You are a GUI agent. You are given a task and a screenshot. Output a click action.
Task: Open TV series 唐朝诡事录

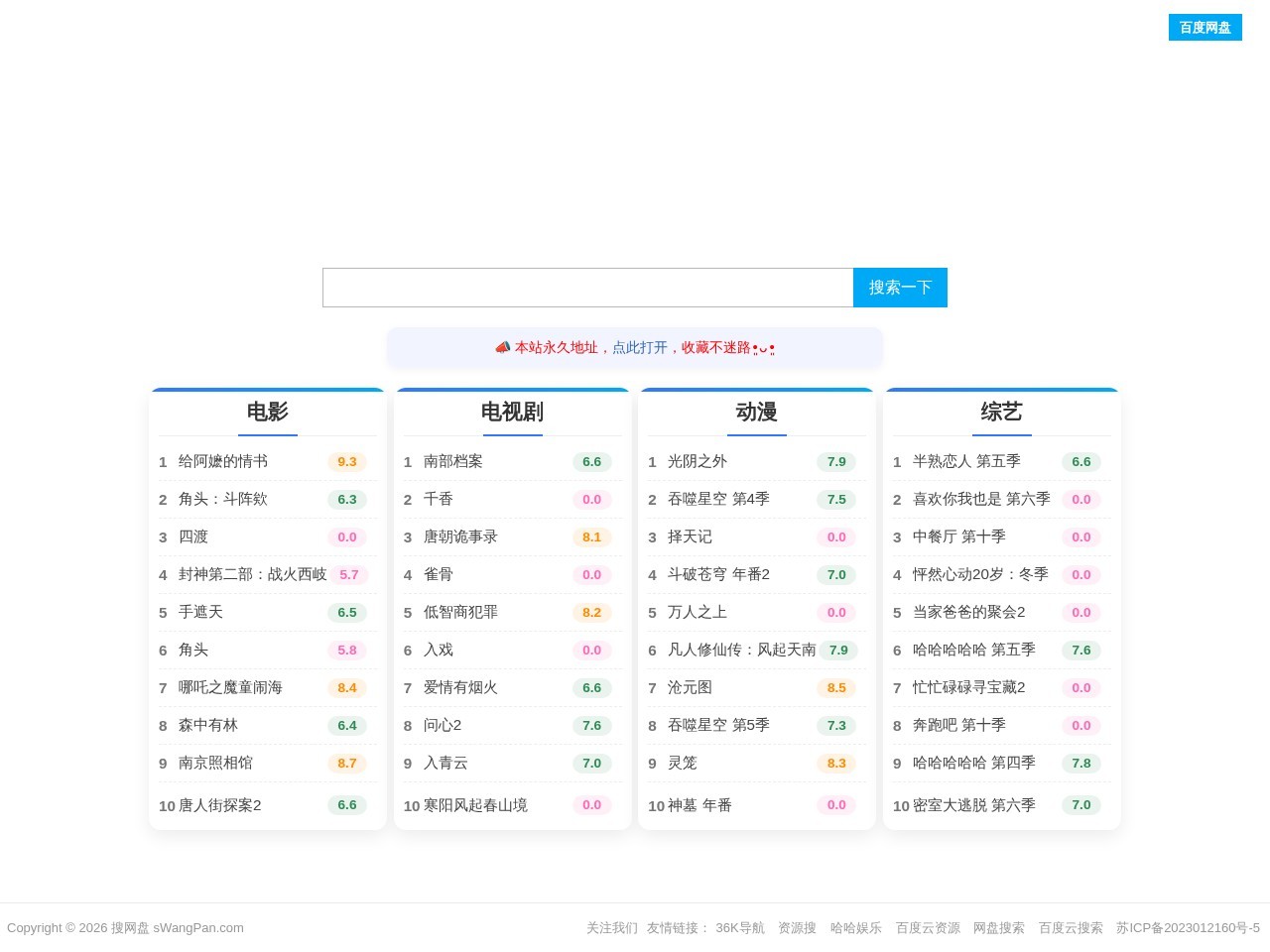tap(460, 536)
